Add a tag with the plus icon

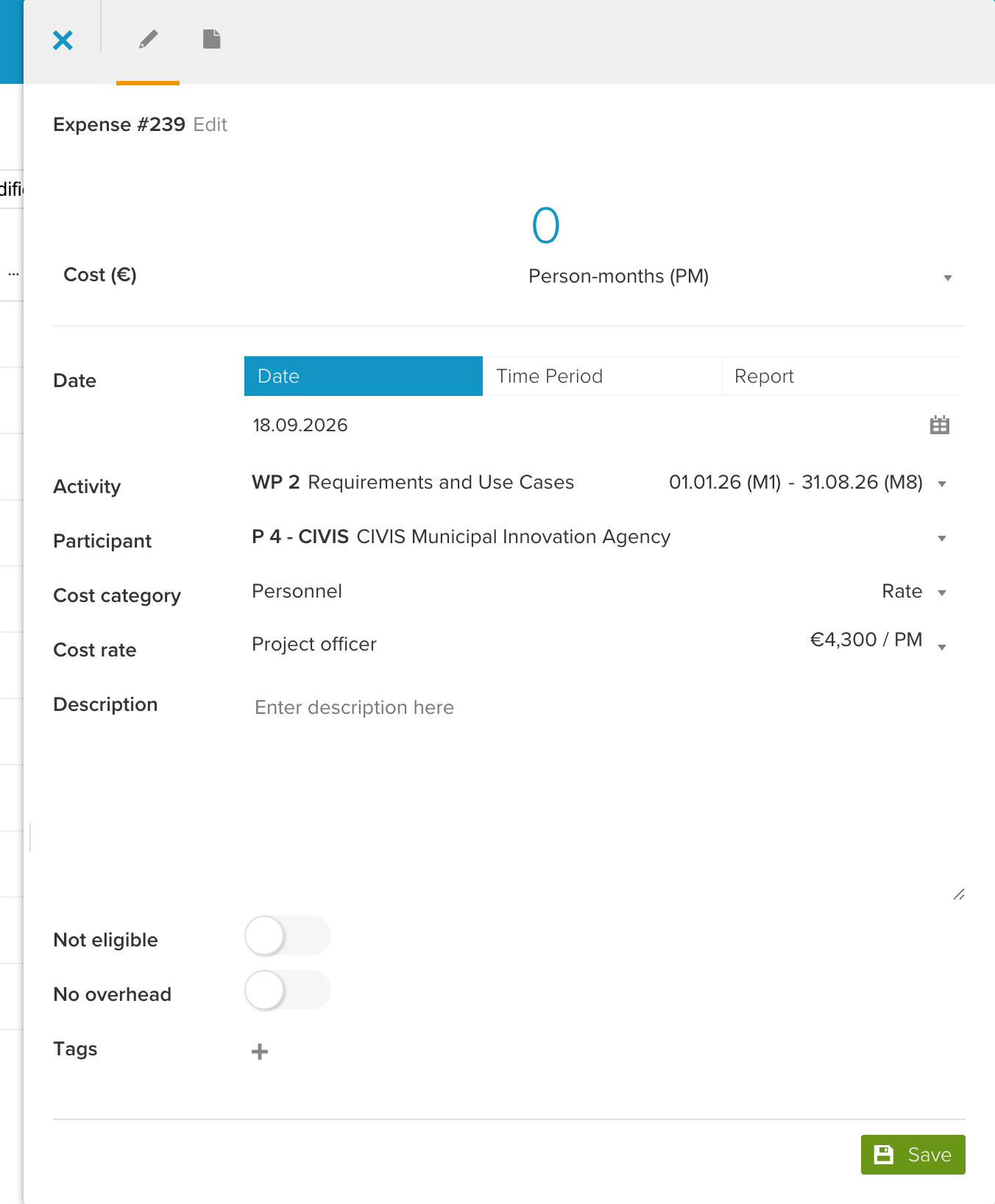point(260,1052)
